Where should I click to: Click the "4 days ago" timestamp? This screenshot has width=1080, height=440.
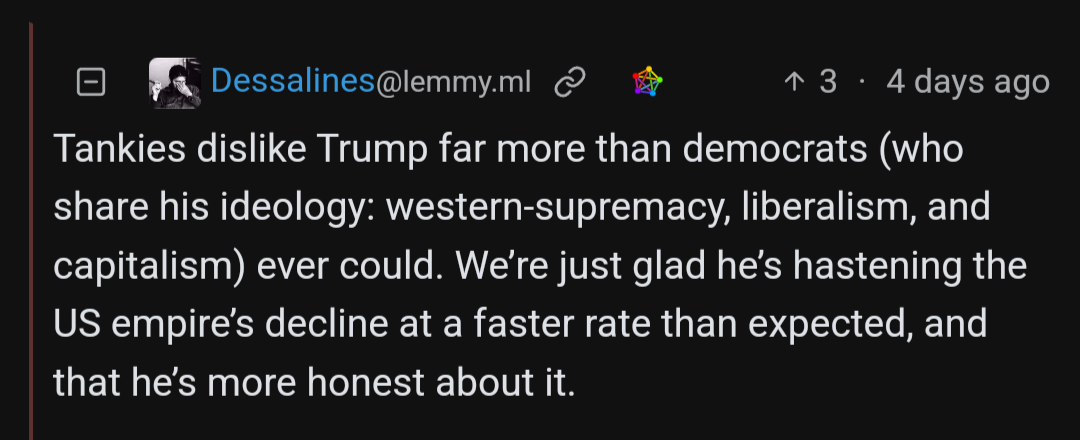pyautogui.click(x=967, y=82)
